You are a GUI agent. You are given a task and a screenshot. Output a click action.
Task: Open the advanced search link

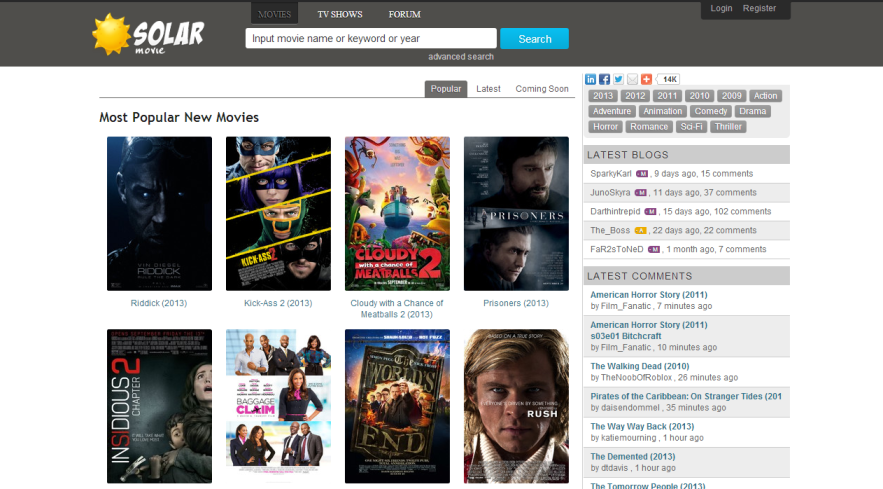point(461,57)
